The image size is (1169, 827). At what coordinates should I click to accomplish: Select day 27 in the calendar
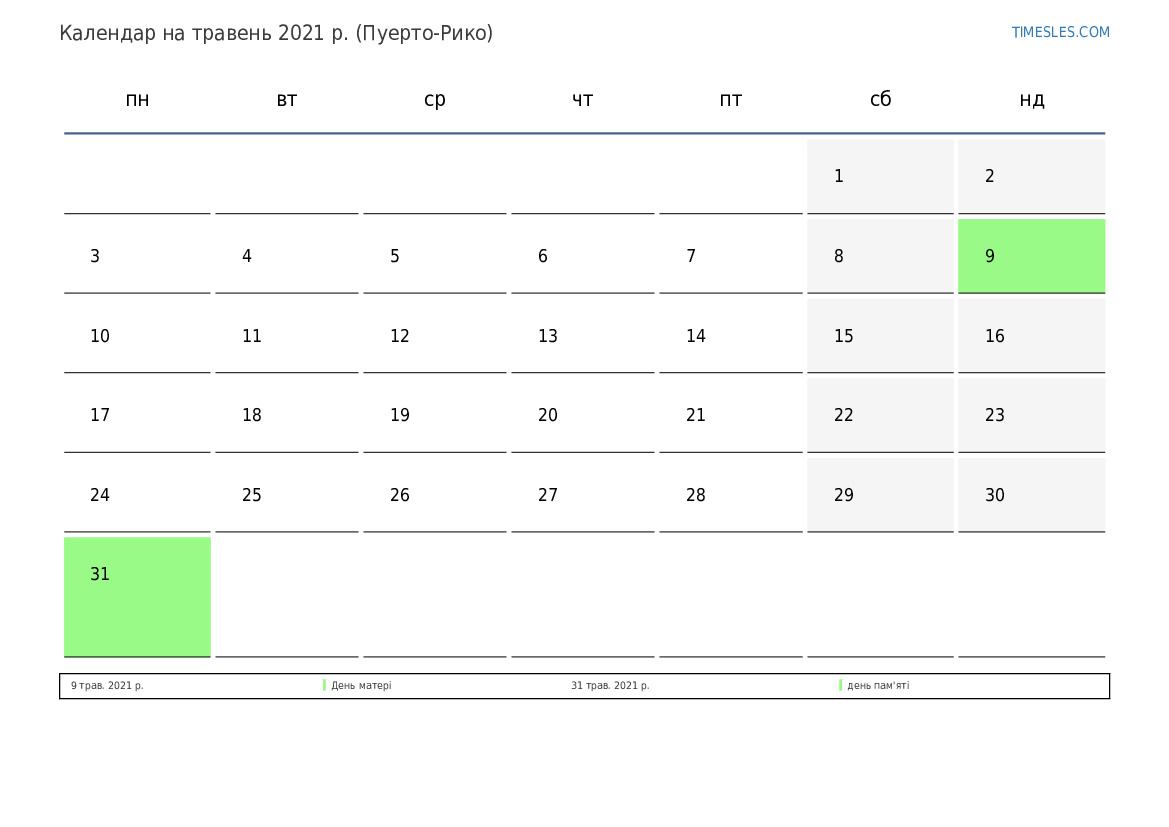pos(582,495)
